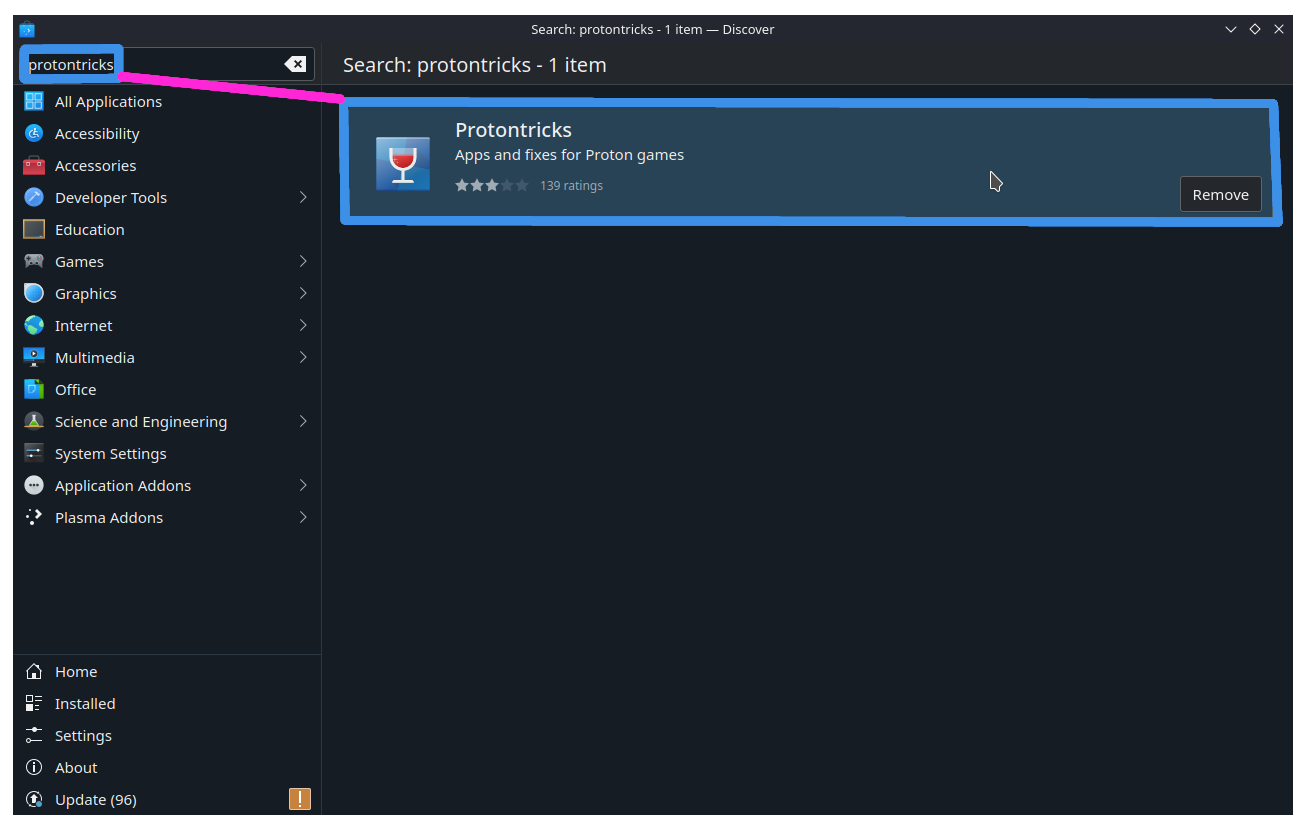Click the Graphics sphere icon
The height and width of the screenshot is (824, 1312).
coord(34,293)
